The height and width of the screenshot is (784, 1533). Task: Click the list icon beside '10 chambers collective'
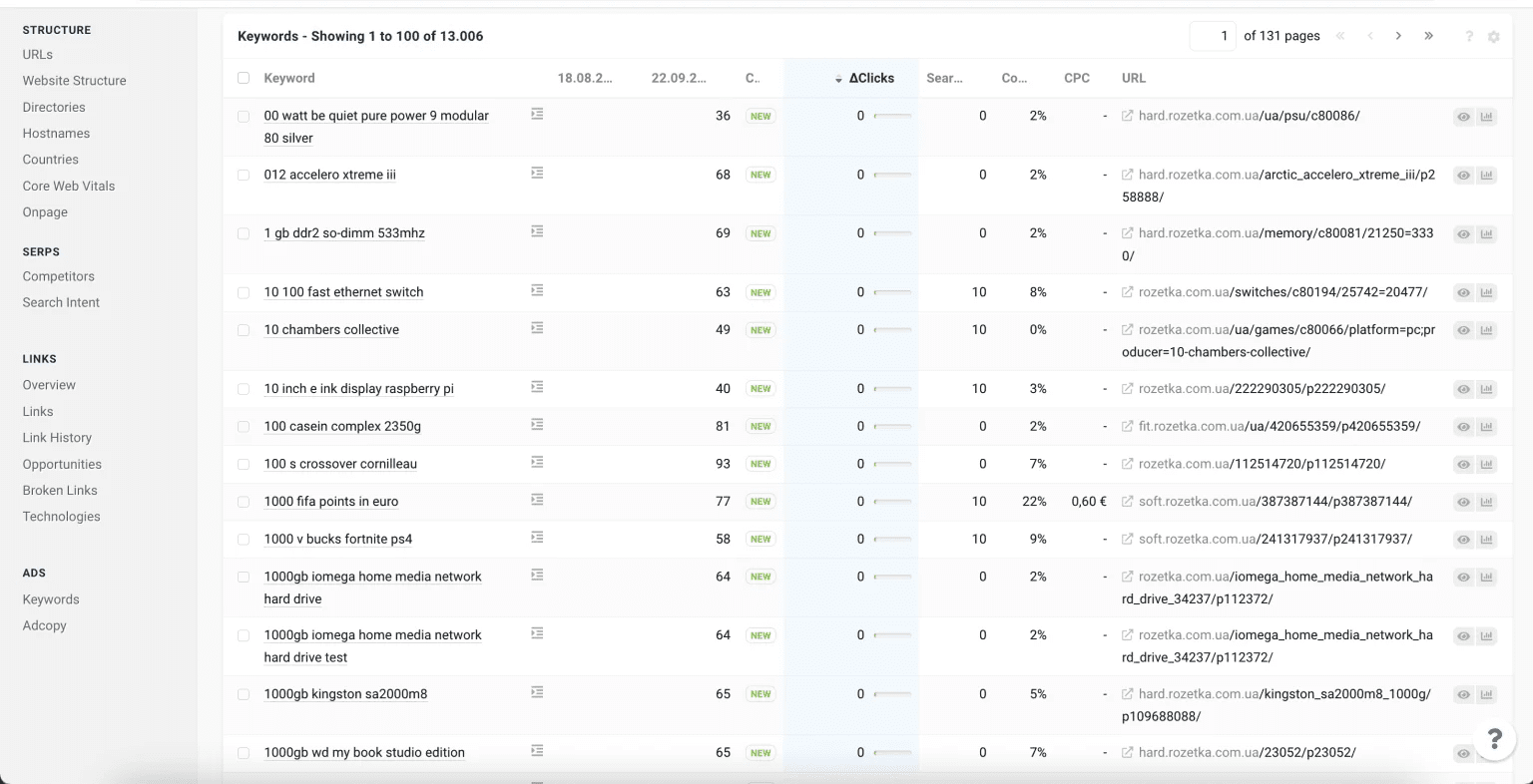pos(537,327)
